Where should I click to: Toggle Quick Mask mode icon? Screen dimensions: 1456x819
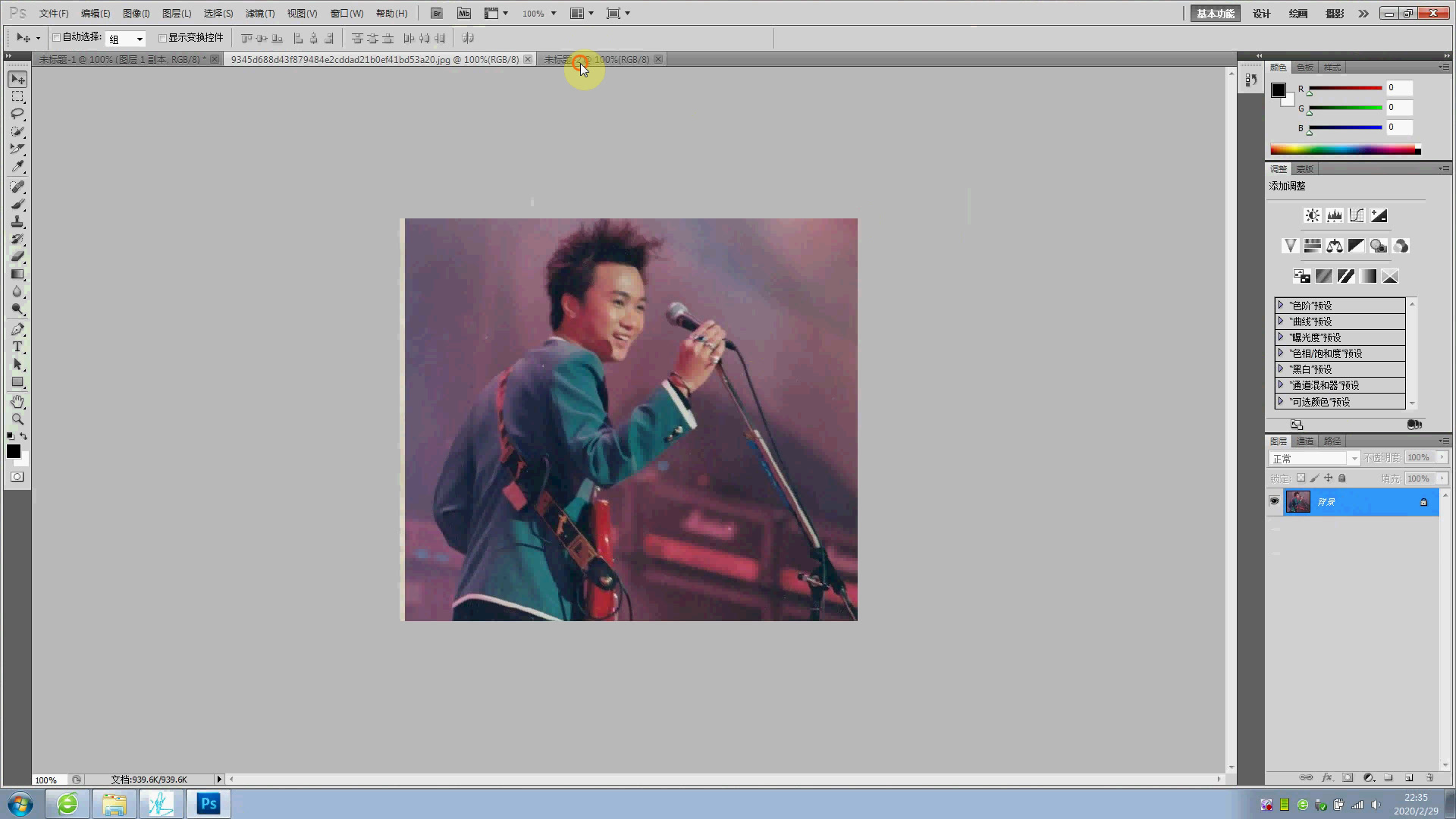point(17,477)
